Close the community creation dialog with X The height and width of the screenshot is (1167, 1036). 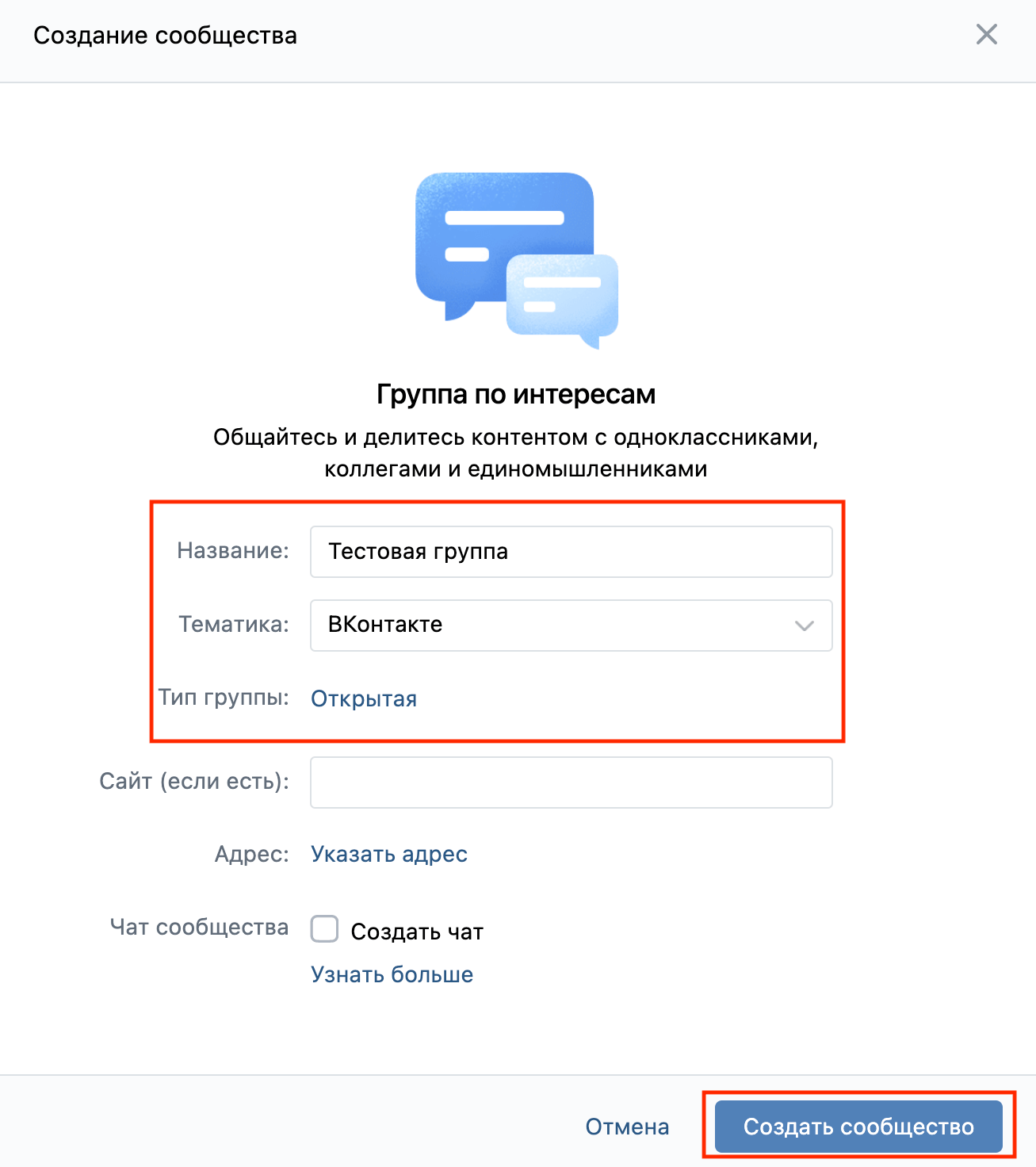point(986,35)
